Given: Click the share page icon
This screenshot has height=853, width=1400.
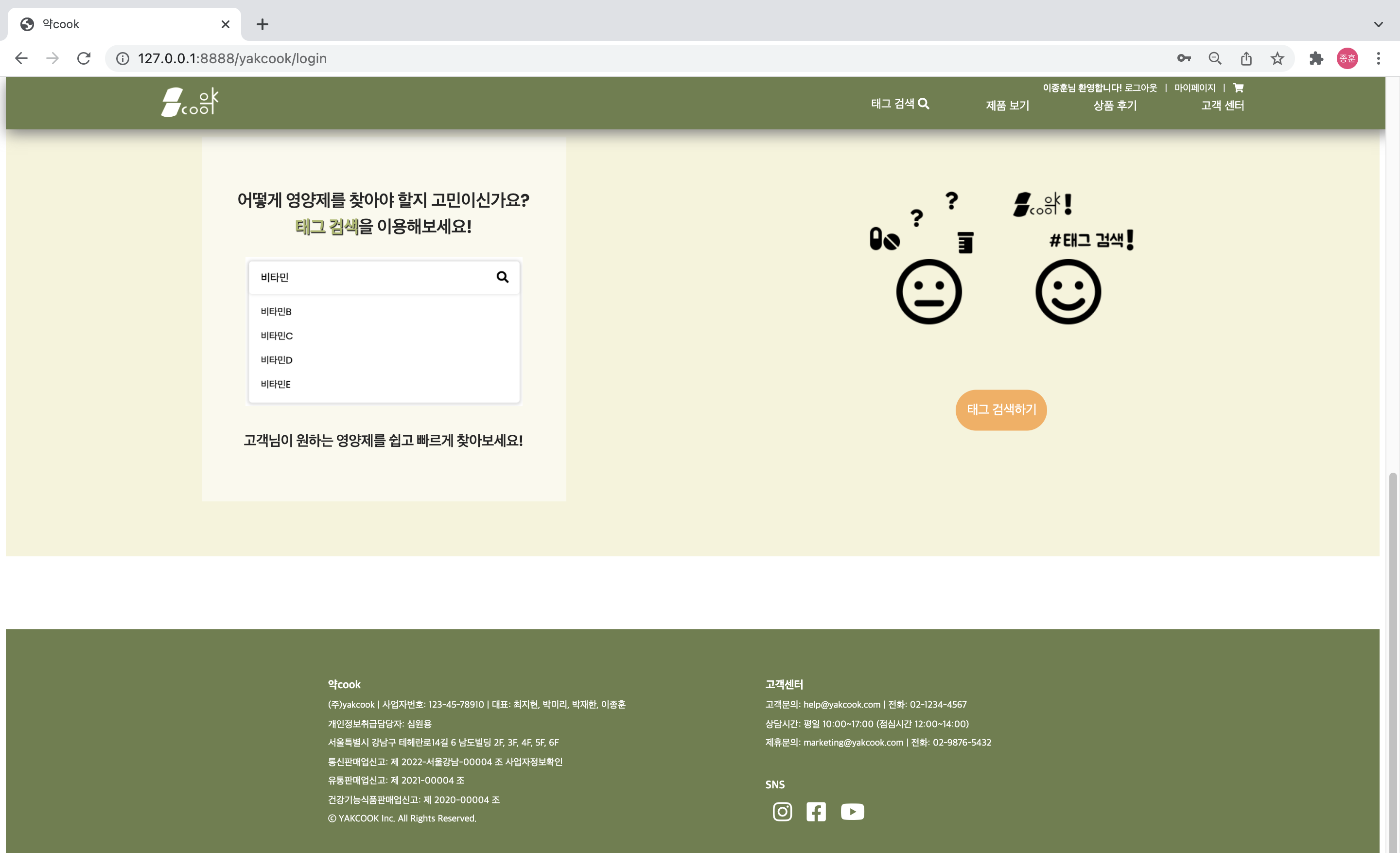Looking at the screenshot, I should (1246, 58).
